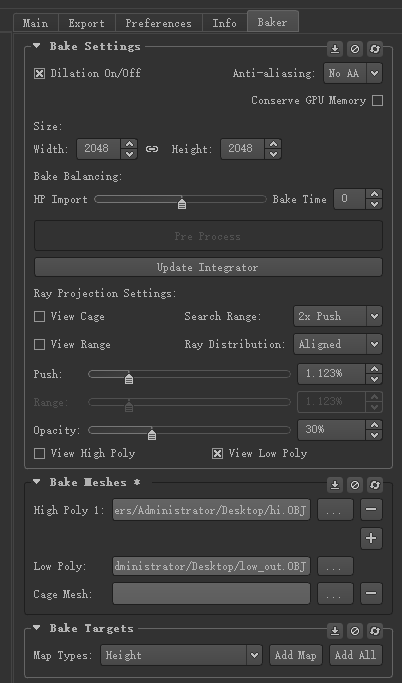Collapse the Bake Meshes section
This screenshot has height=683, width=402.
37,482
